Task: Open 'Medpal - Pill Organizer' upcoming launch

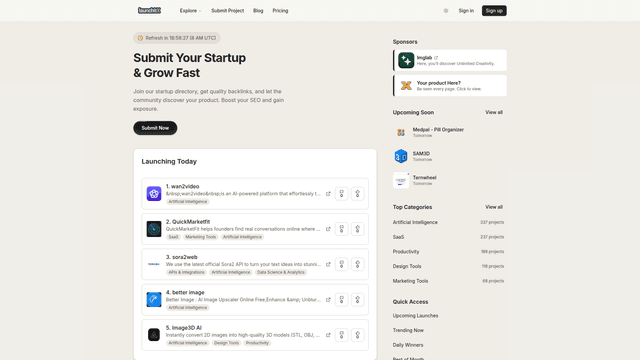Action: (x=438, y=130)
